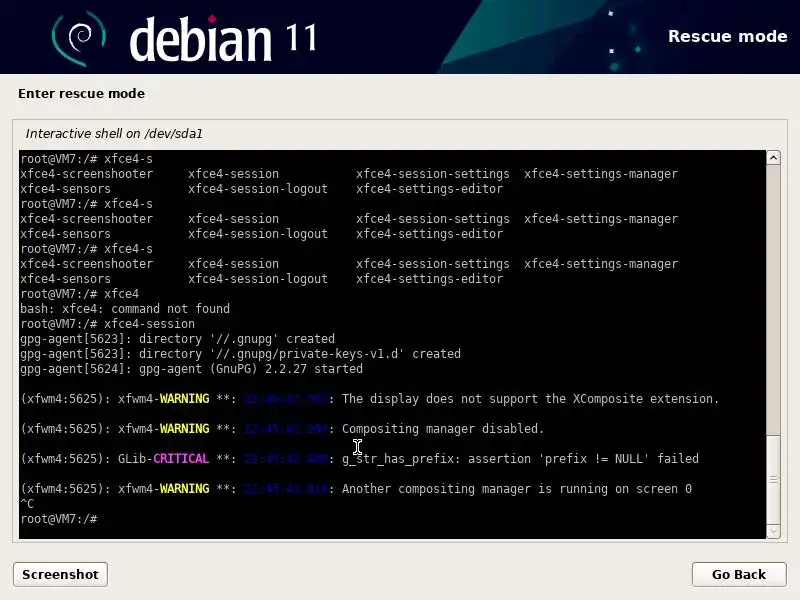Click 'gpg-agent (GnuPG) 2.2.27 started' line
Screen dimensions: 800x600
point(191,368)
